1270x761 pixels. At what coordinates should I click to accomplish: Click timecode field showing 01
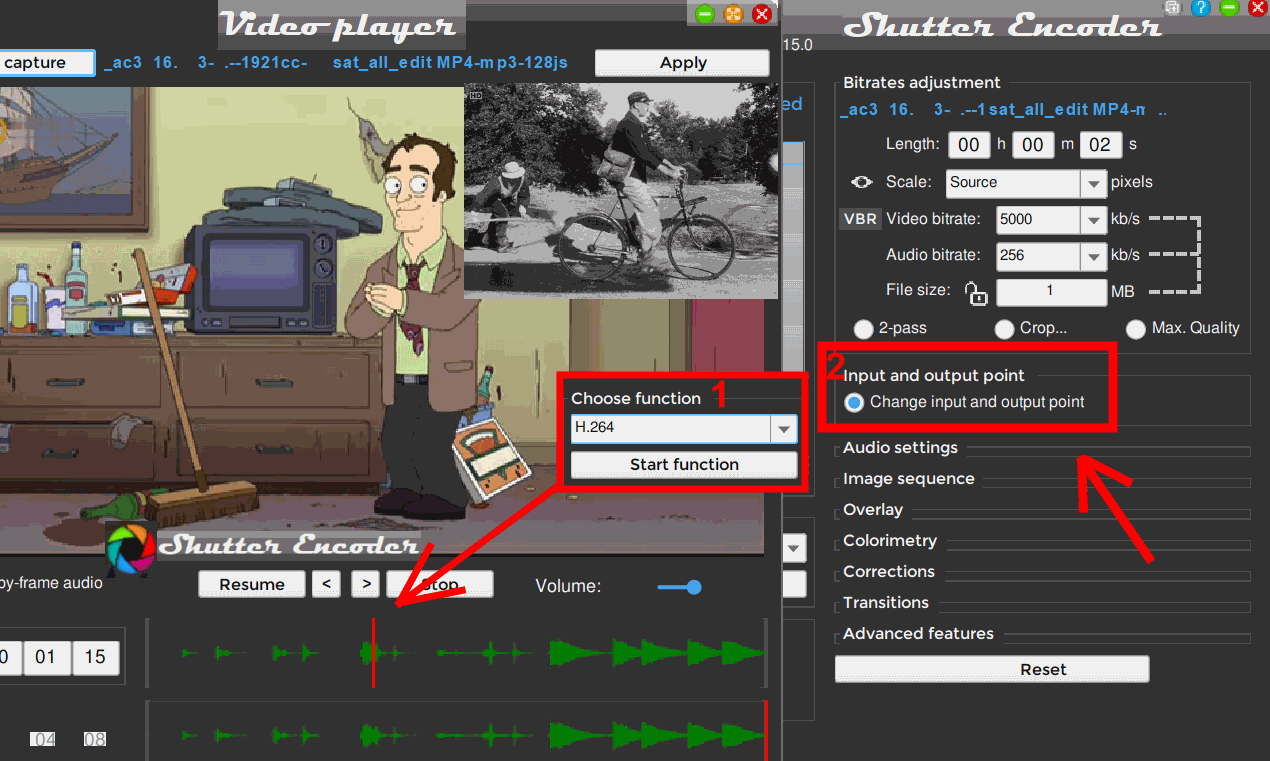tap(46, 657)
